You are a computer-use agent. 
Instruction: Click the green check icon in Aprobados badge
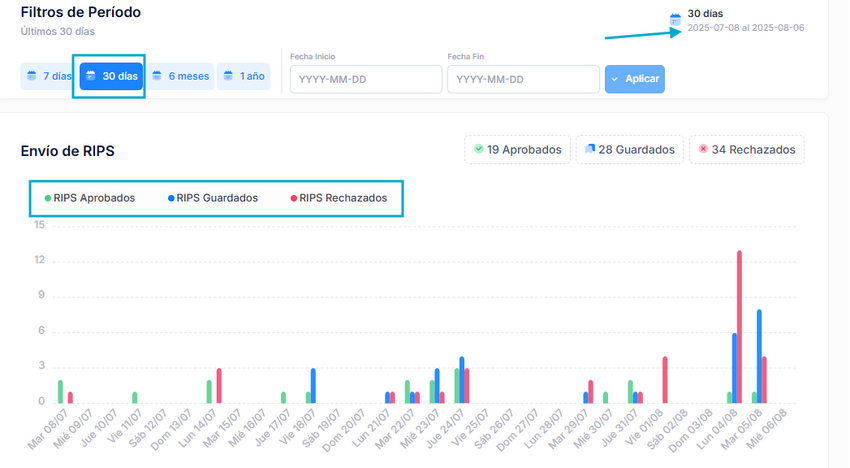point(479,149)
